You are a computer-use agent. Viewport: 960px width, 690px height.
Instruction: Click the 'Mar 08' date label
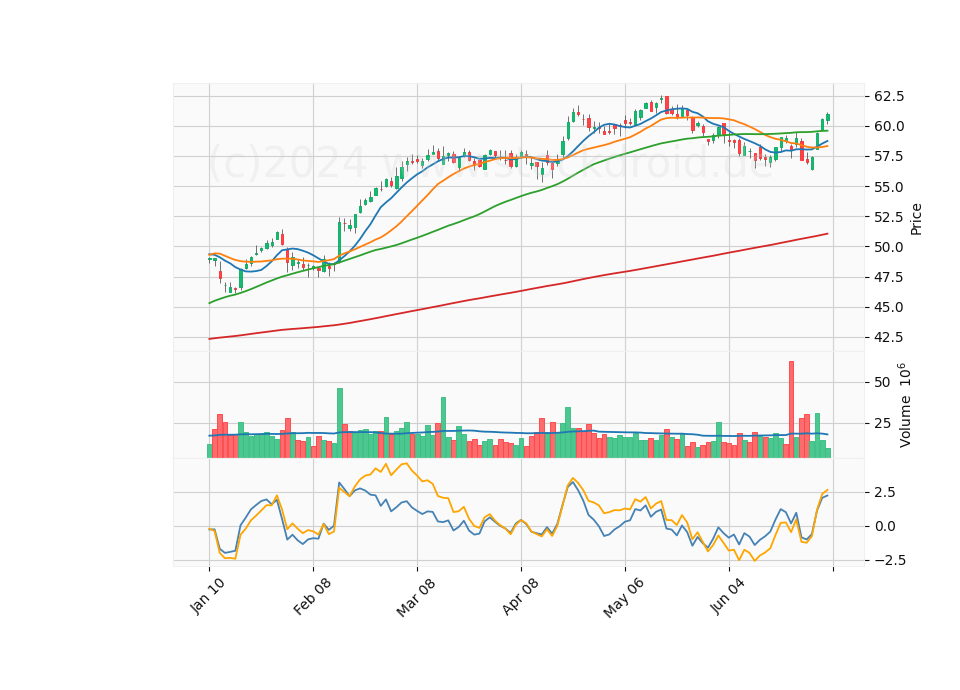(x=416, y=597)
